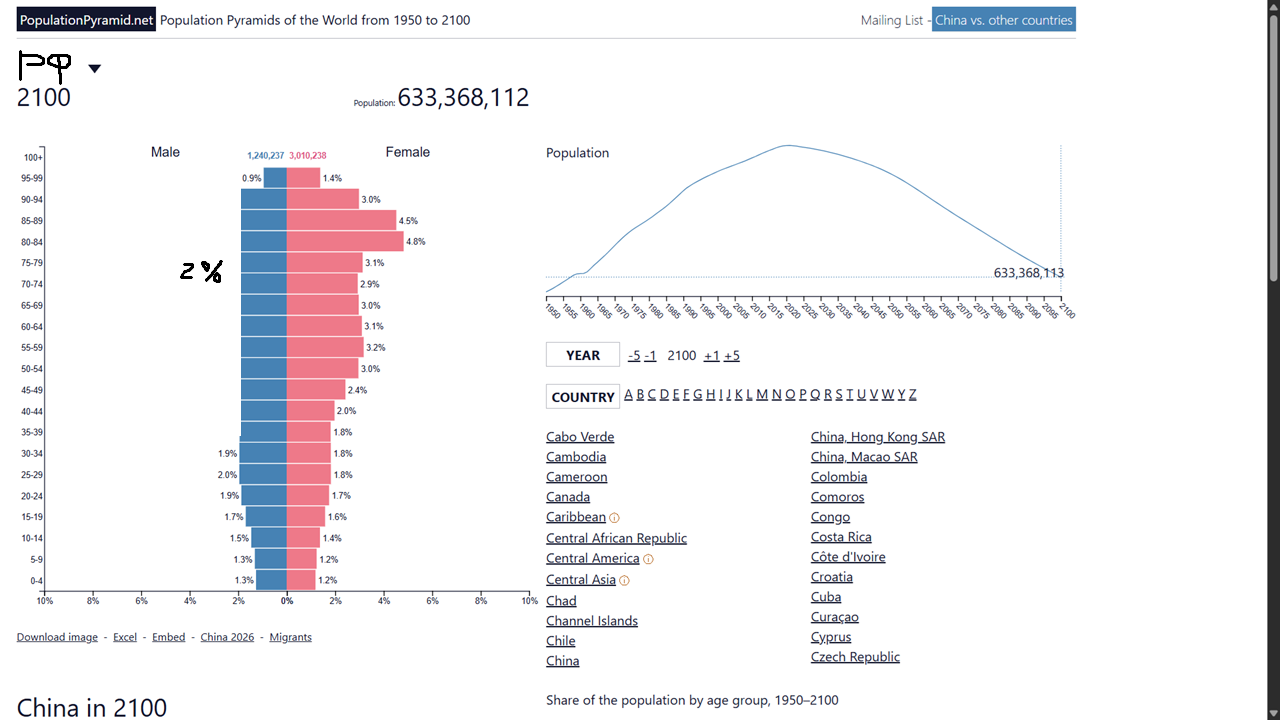
Task: Click the Embed link
Action: 168,637
